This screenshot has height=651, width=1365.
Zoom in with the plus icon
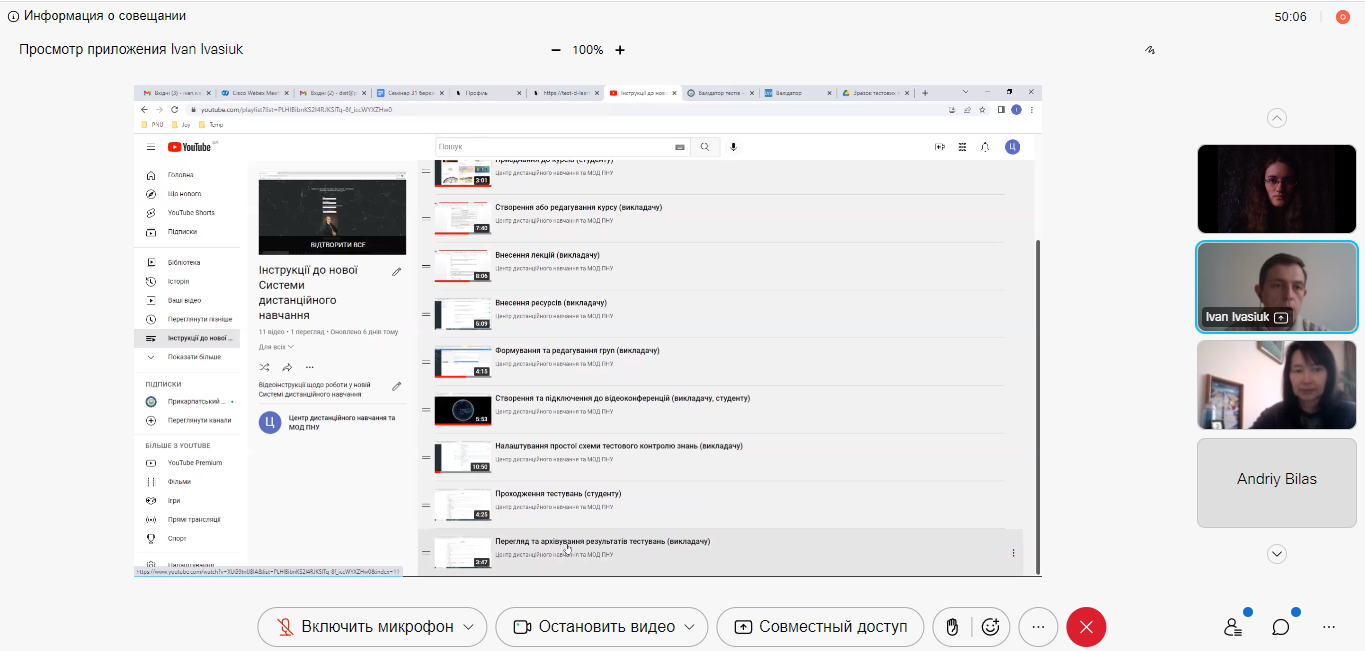pyautogui.click(x=620, y=50)
